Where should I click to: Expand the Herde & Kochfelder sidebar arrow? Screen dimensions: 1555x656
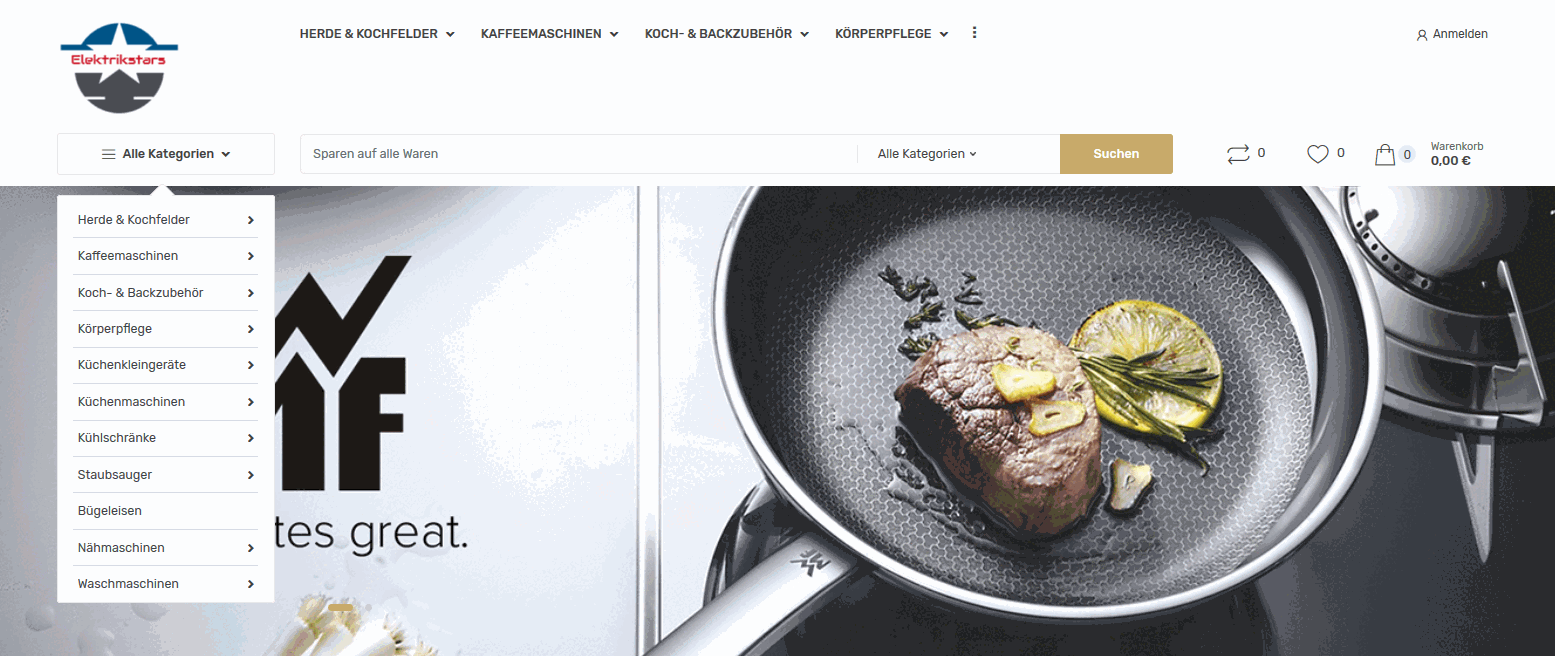click(x=251, y=220)
